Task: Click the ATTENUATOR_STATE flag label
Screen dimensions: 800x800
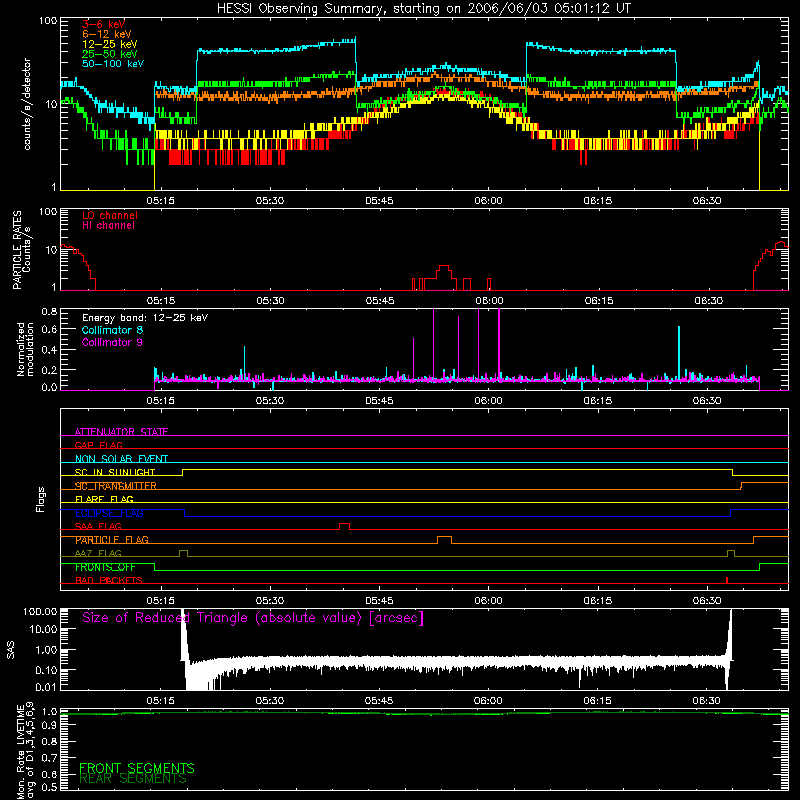Action: (x=121, y=432)
